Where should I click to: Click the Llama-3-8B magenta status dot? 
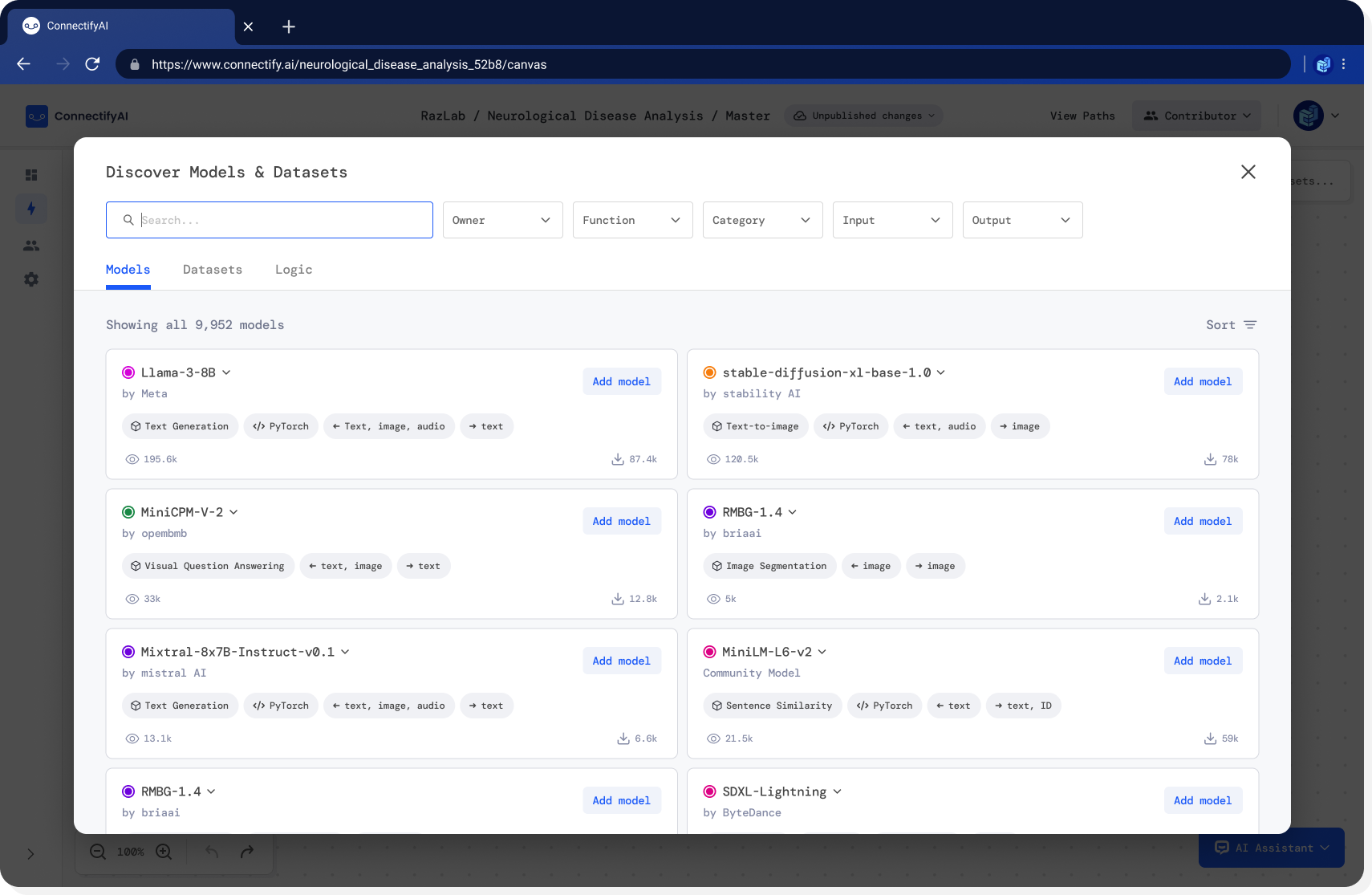(128, 372)
